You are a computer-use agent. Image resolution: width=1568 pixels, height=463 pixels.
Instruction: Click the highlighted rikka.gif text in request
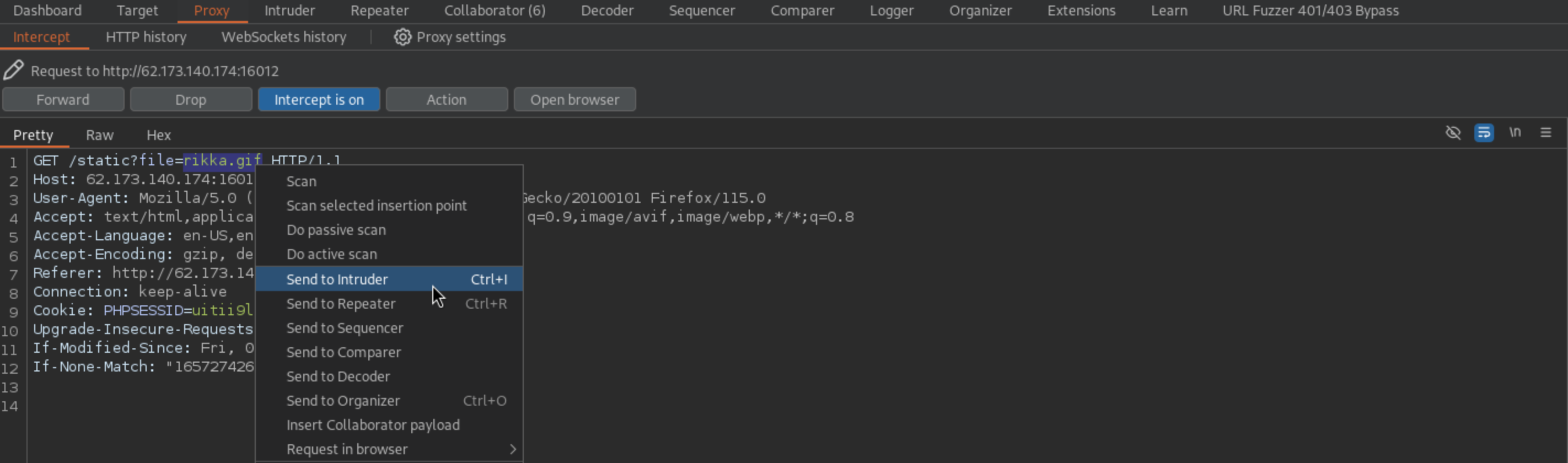[222, 160]
